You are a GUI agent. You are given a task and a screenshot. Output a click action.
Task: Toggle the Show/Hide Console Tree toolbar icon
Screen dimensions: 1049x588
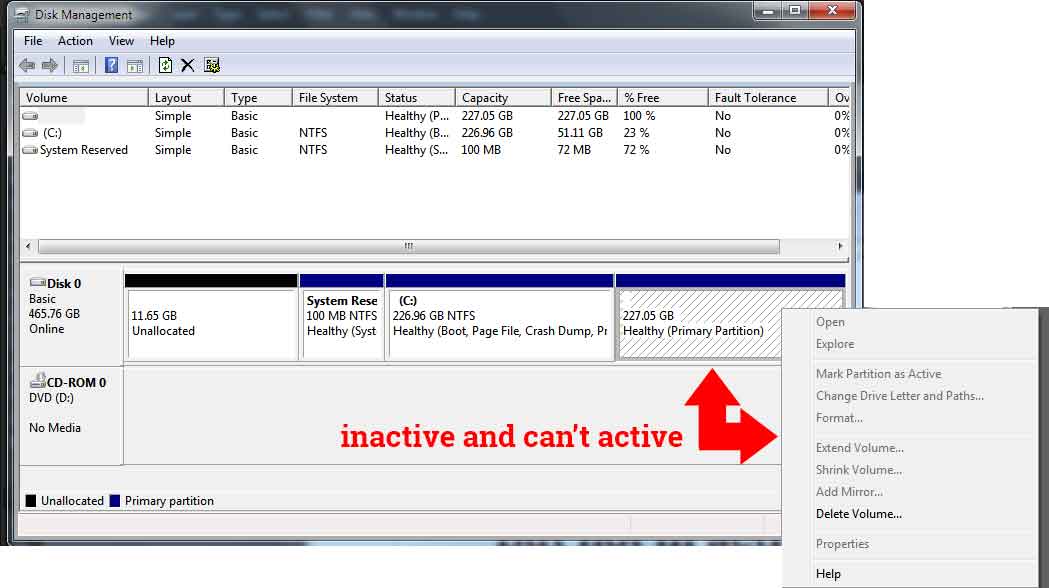pyautogui.click(x=80, y=65)
